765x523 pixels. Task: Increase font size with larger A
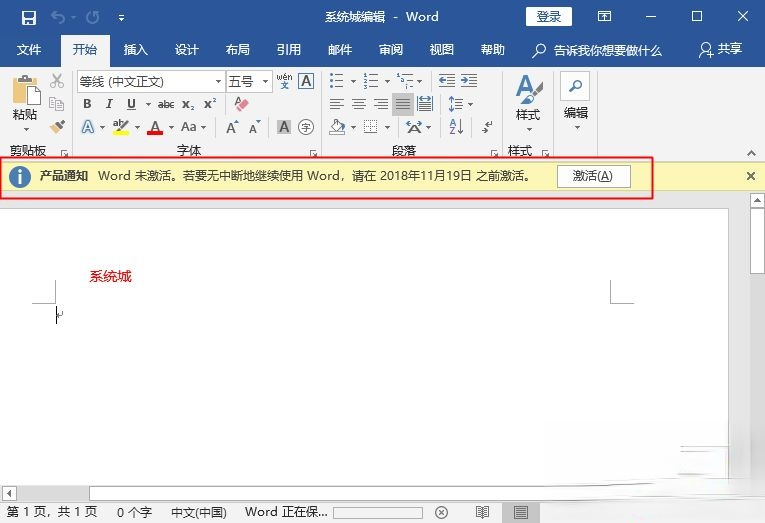point(232,128)
